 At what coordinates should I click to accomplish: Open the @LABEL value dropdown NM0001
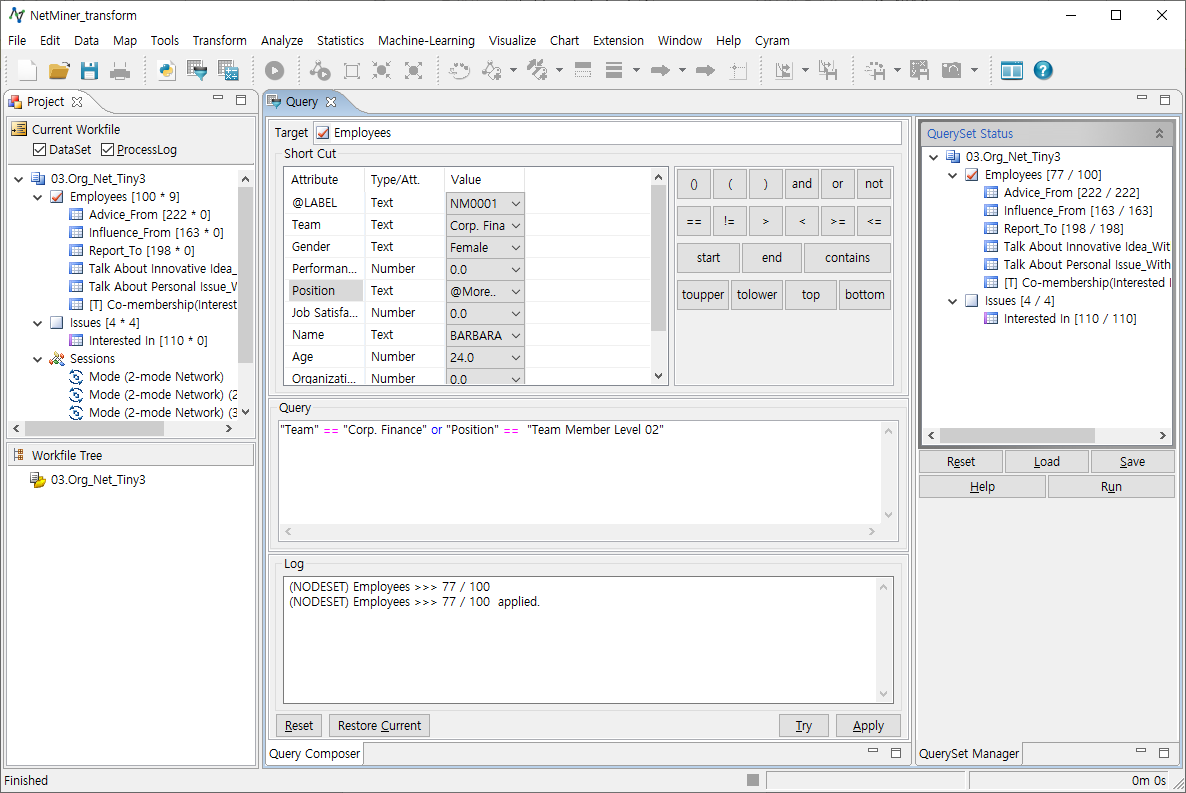[x=485, y=204]
